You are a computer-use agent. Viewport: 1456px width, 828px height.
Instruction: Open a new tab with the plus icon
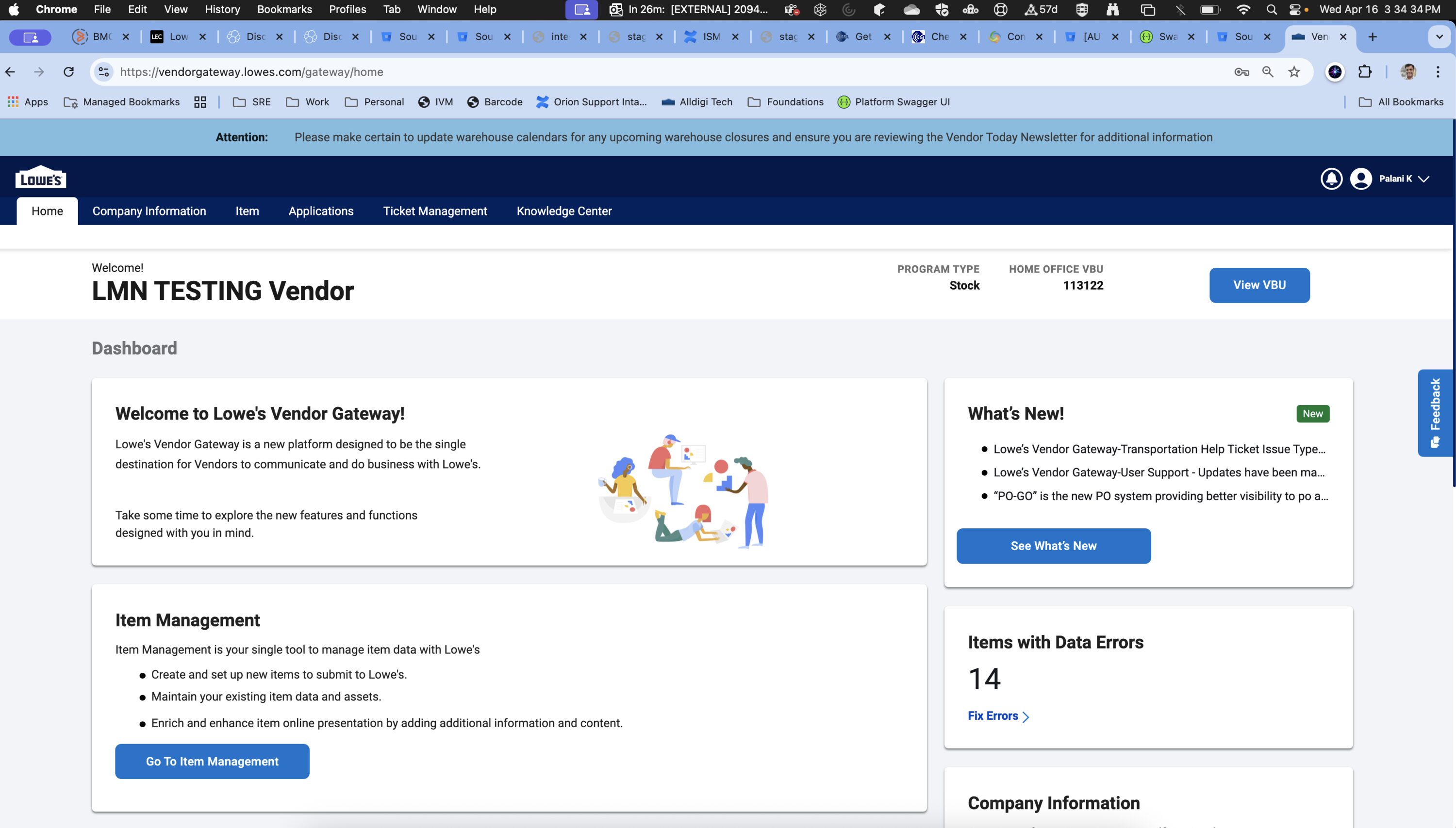point(1373,37)
